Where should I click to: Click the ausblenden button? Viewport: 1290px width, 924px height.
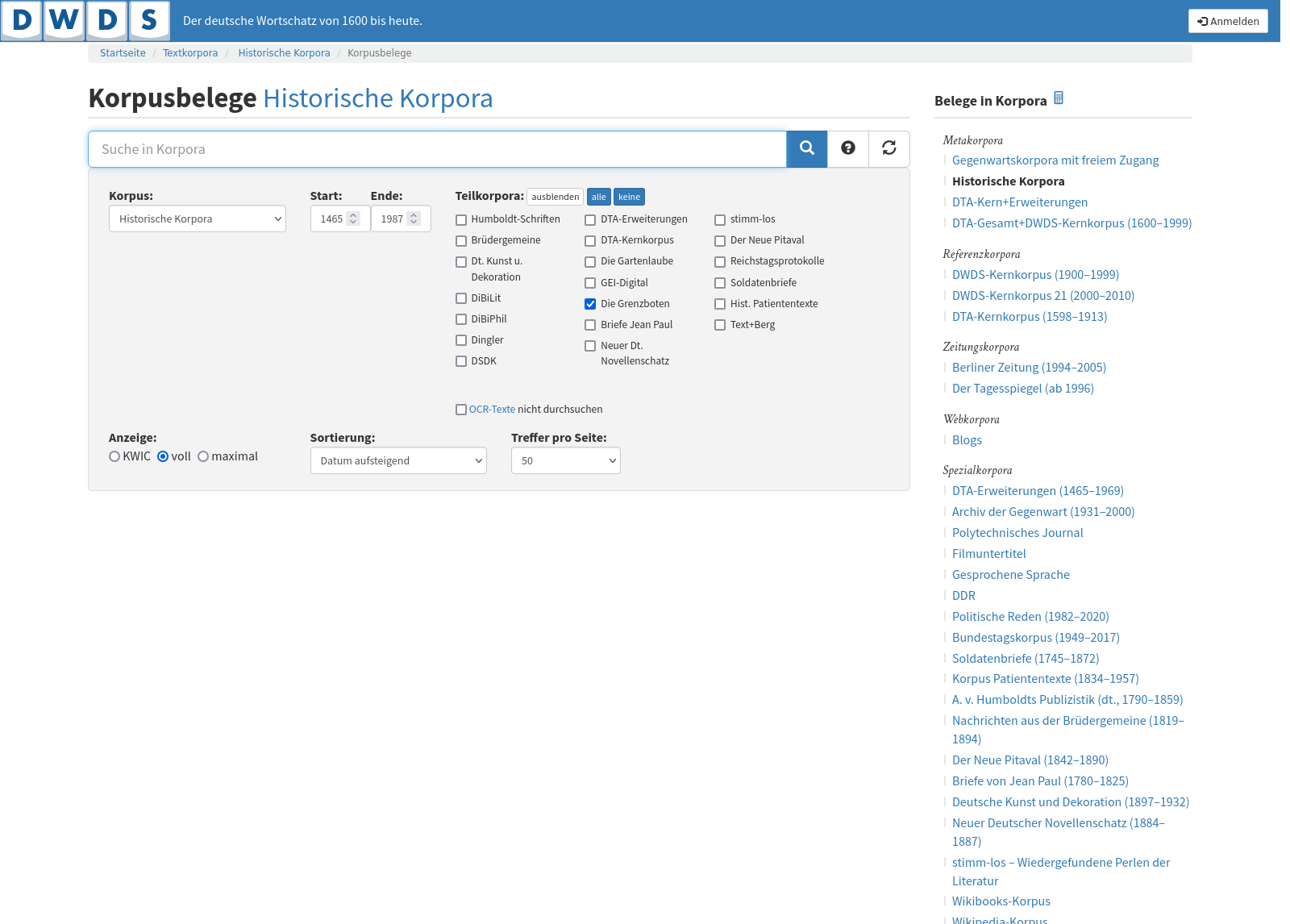556,197
